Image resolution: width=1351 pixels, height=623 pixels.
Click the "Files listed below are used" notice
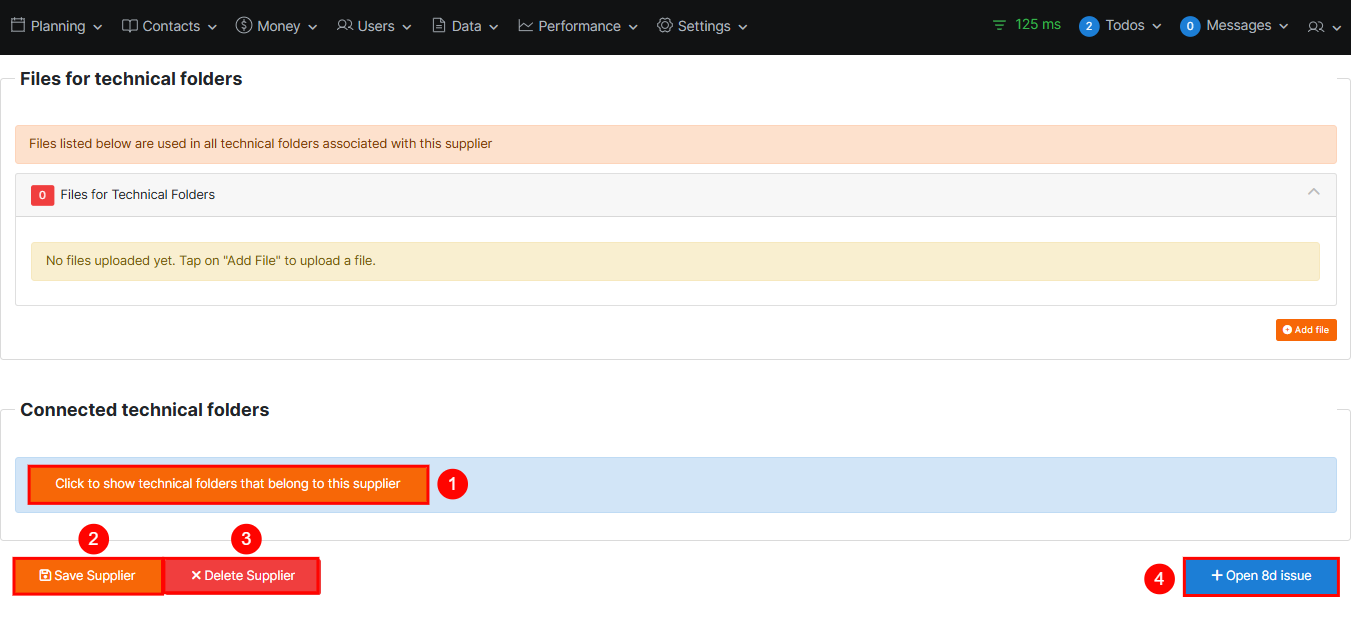tap(676, 144)
